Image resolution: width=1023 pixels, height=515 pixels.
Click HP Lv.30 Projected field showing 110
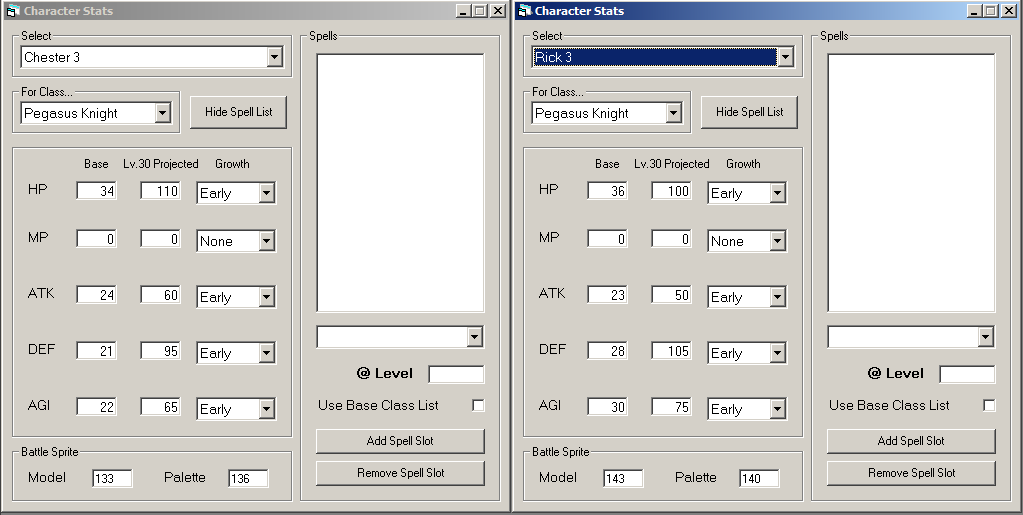(x=160, y=191)
